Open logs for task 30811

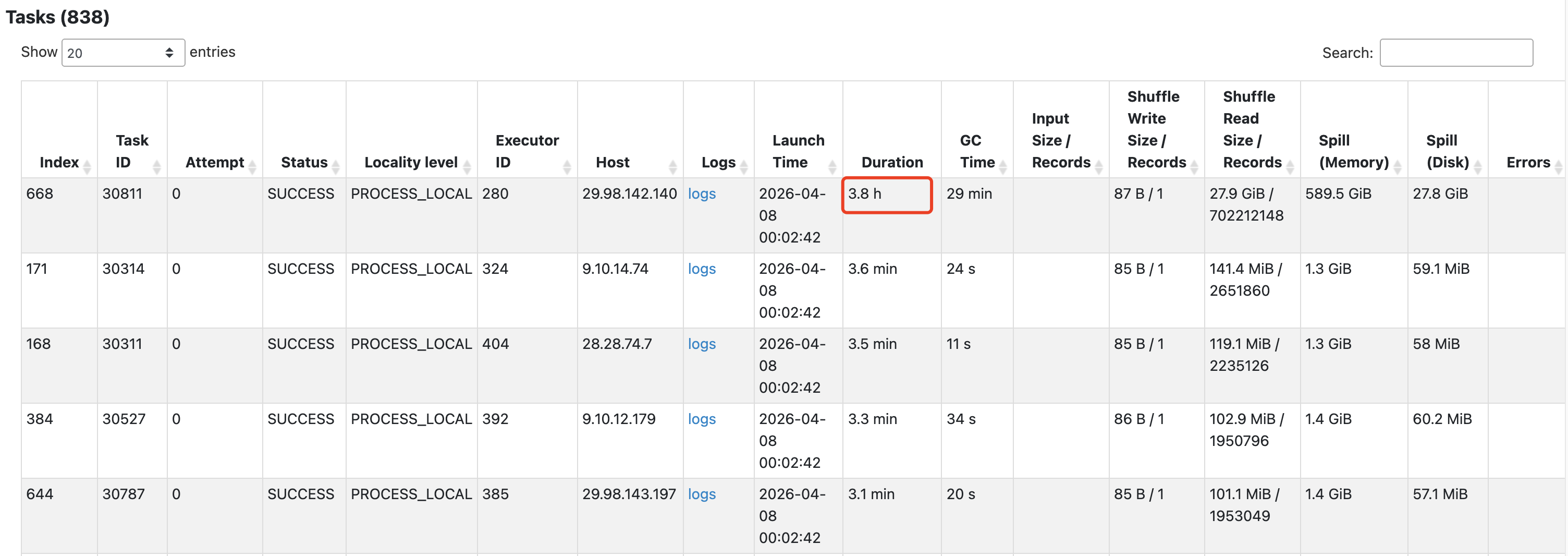tap(701, 194)
